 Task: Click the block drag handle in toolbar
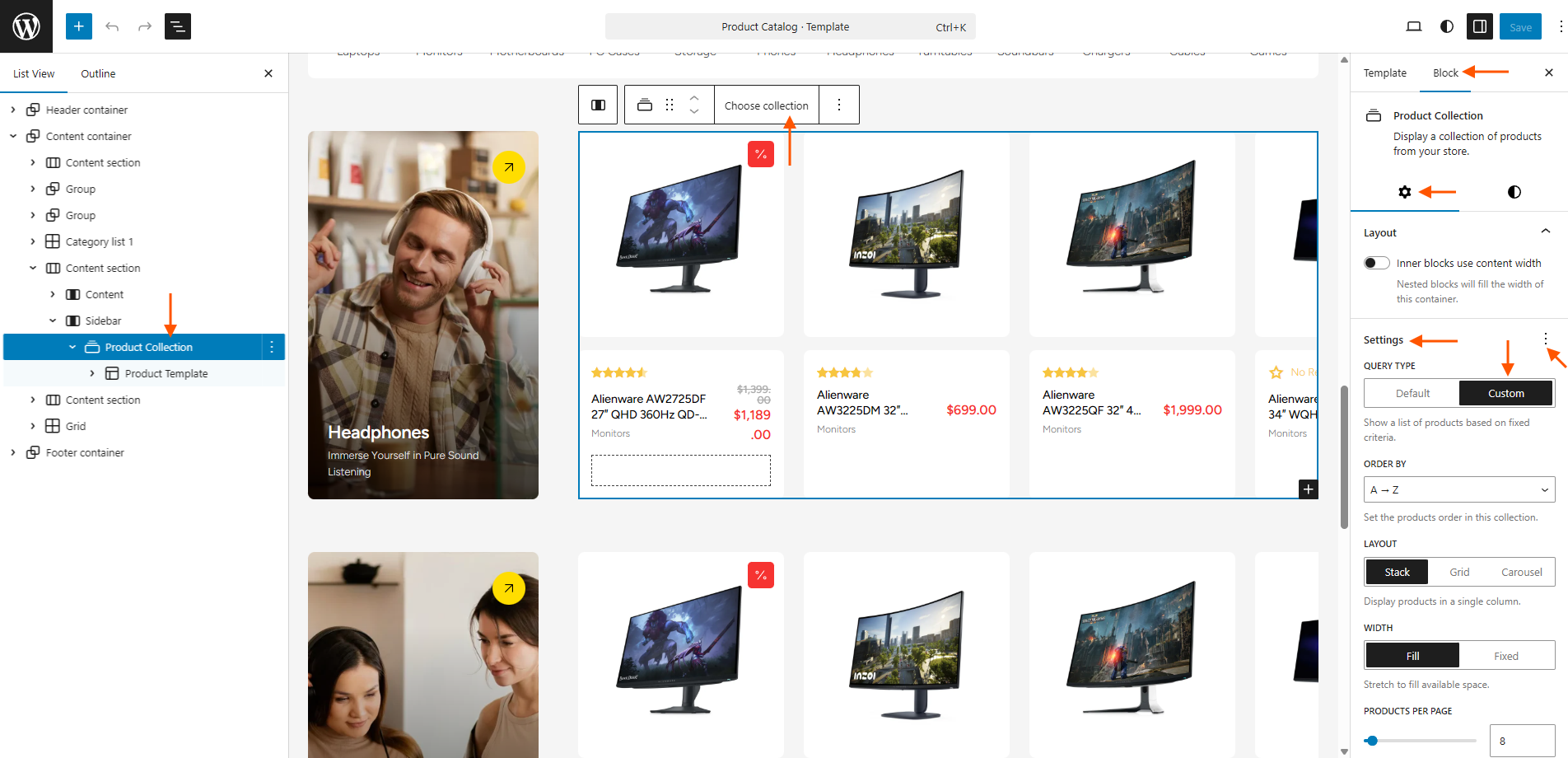point(670,105)
